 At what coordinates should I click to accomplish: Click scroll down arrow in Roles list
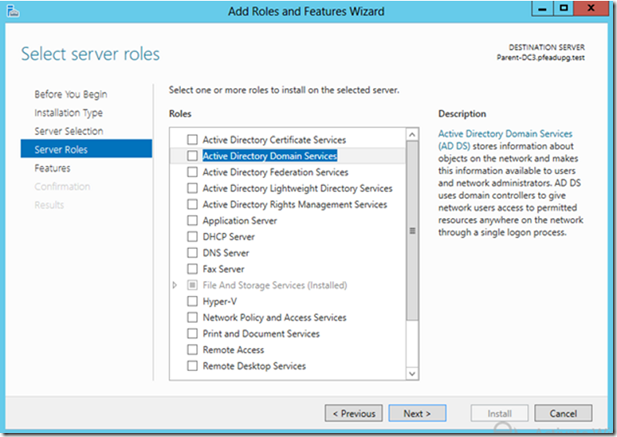click(x=412, y=374)
